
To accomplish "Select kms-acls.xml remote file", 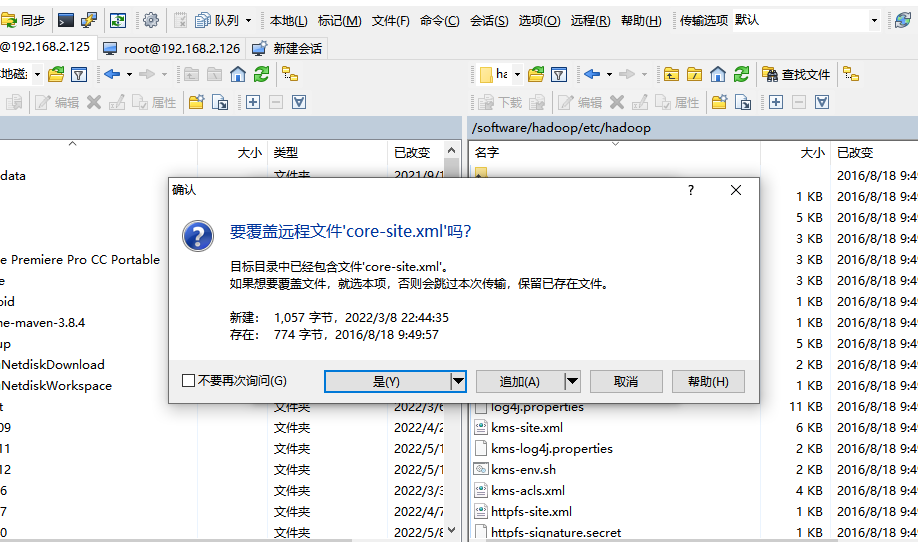I will 528,491.
